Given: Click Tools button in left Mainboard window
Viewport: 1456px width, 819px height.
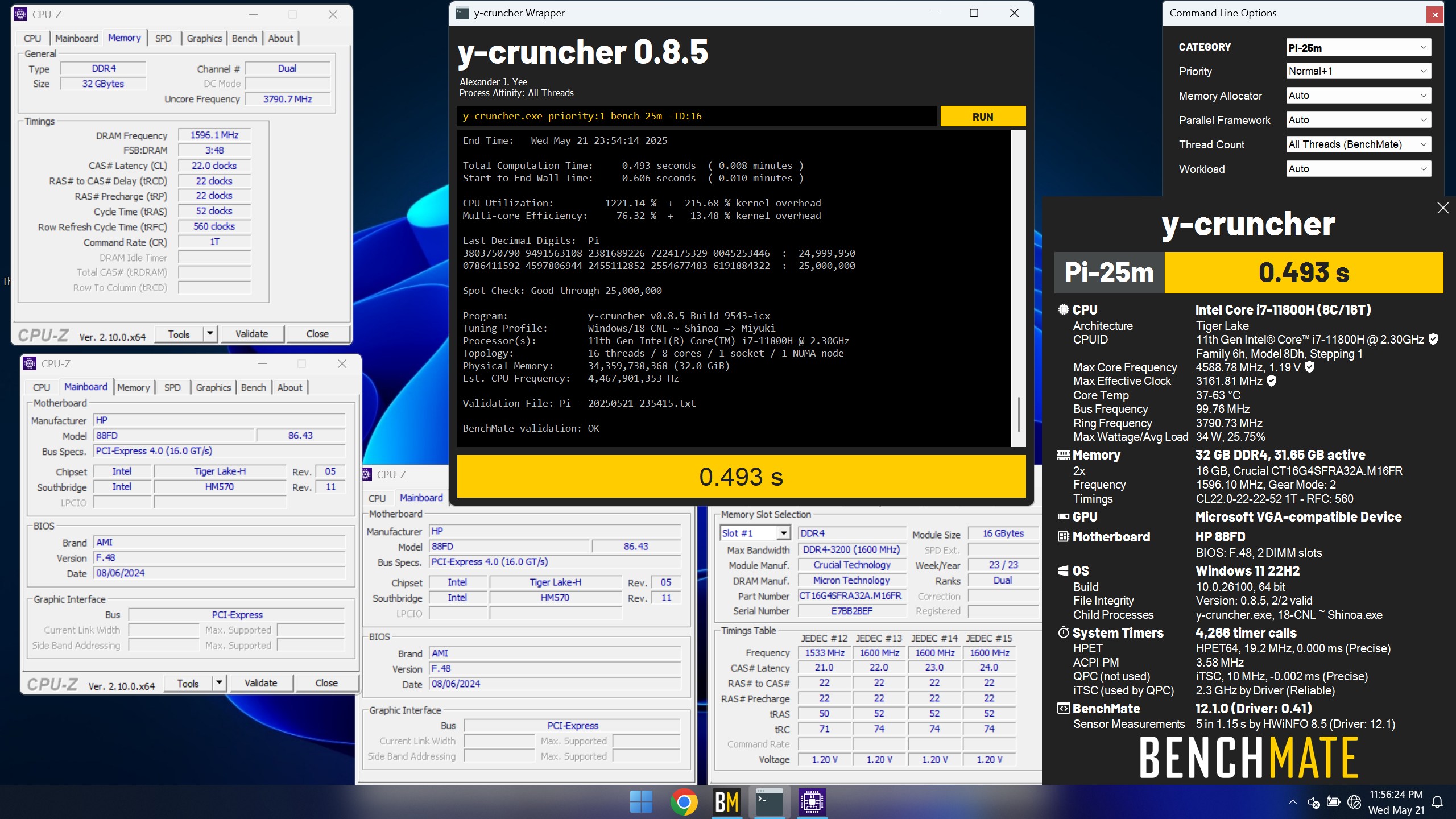Looking at the screenshot, I should [188, 683].
